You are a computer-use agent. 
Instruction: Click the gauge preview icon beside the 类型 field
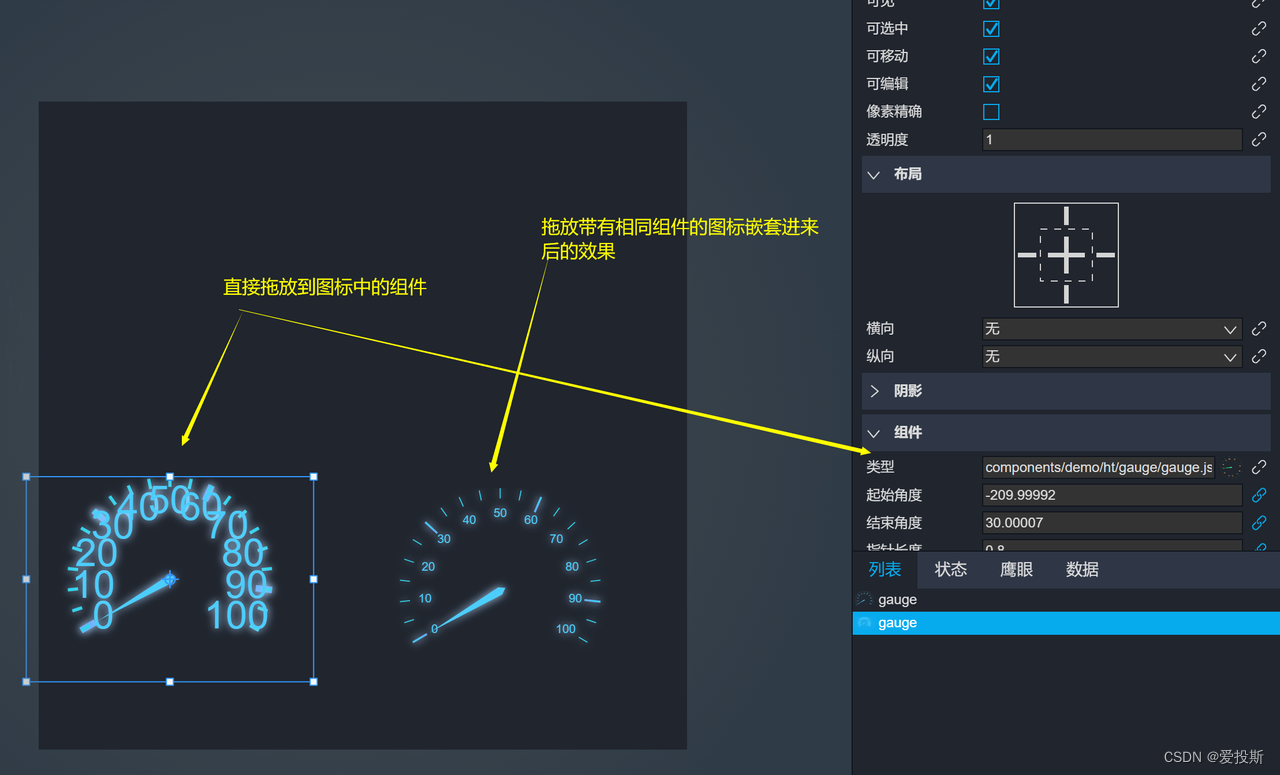[1231, 467]
